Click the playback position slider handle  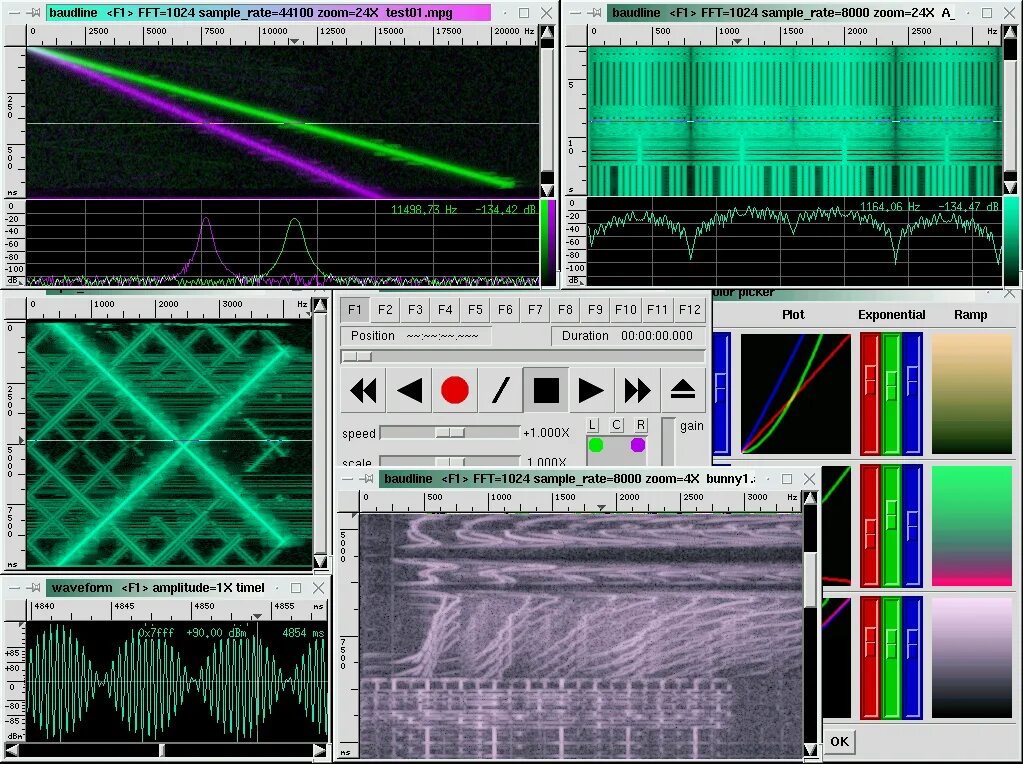pos(357,357)
